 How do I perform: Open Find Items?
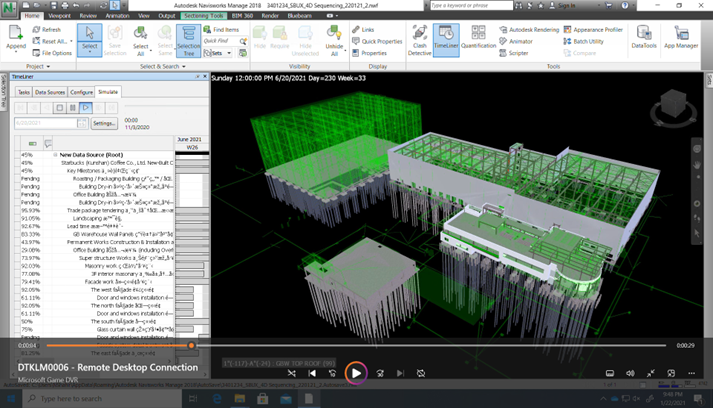coord(221,30)
